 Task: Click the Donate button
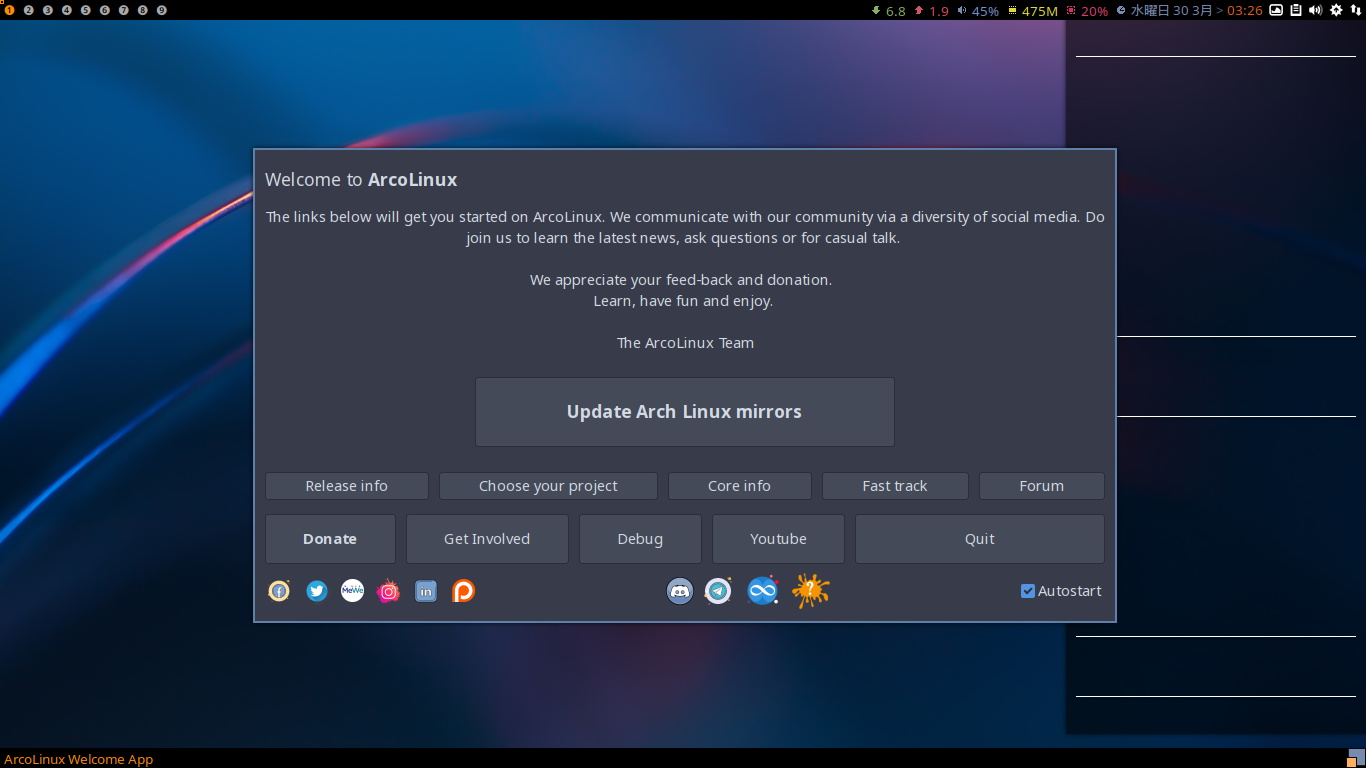[330, 539]
